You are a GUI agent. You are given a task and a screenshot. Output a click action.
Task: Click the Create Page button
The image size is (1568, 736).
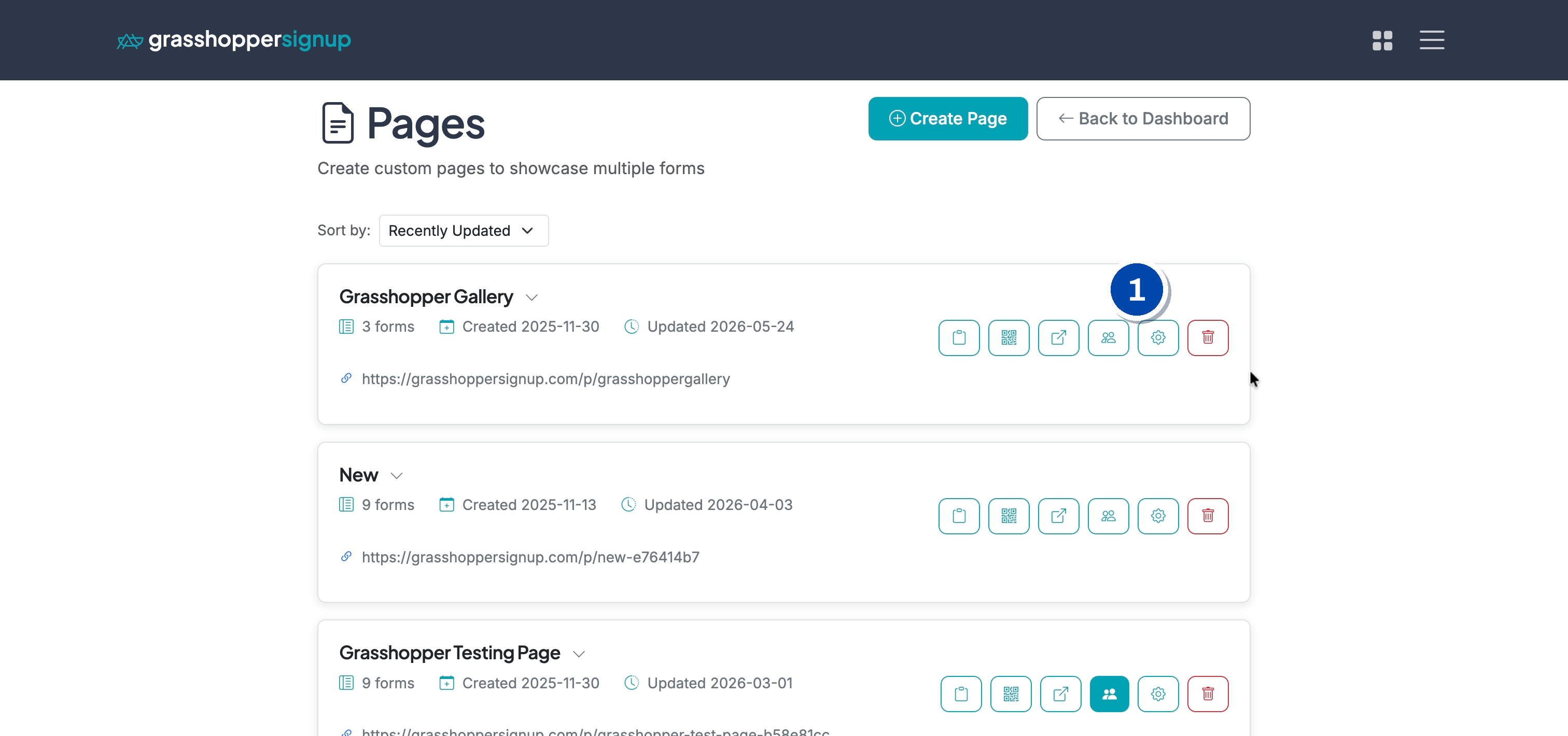[947, 119]
